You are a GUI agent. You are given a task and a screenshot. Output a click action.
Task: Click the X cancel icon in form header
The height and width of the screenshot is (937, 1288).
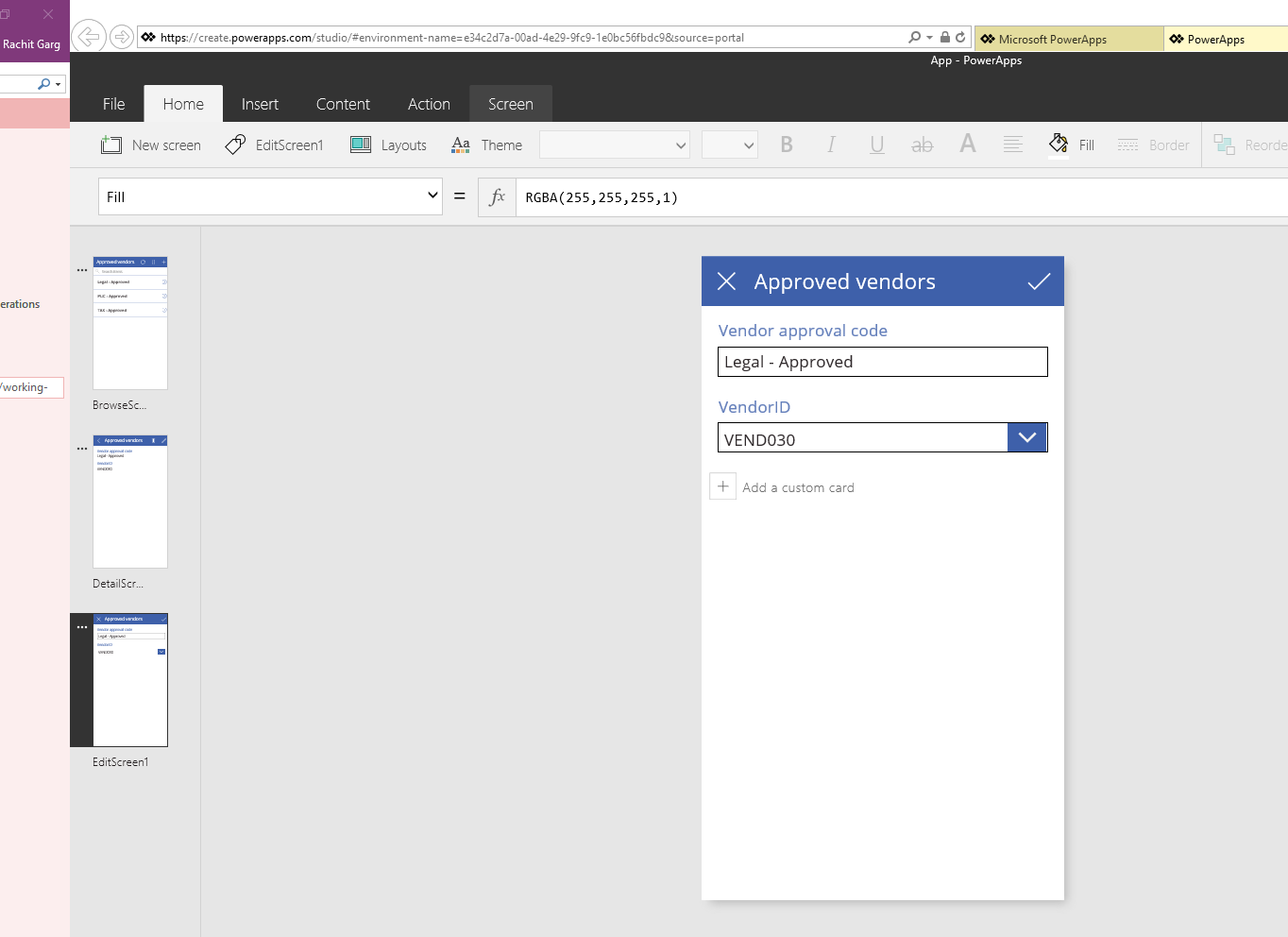(x=726, y=281)
